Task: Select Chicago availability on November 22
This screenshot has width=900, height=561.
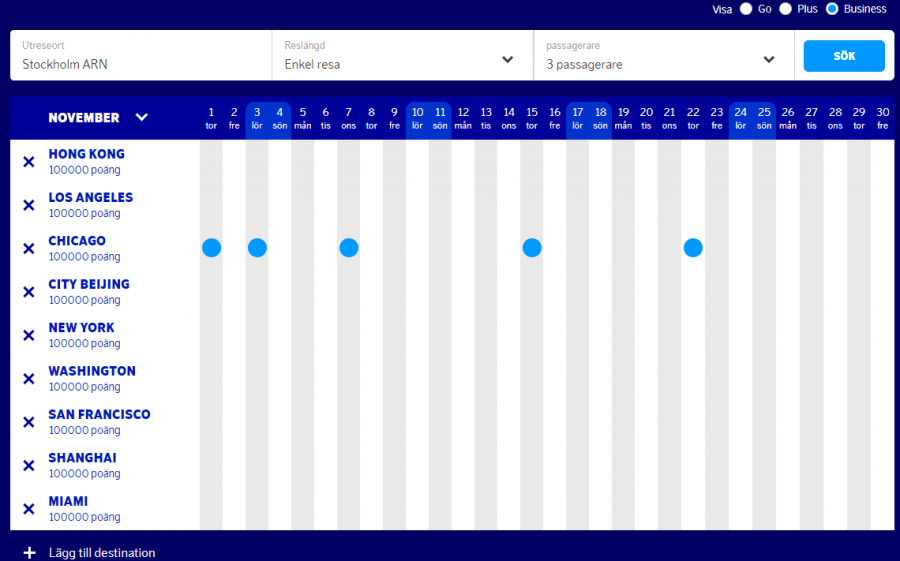Action: pos(693,248)
